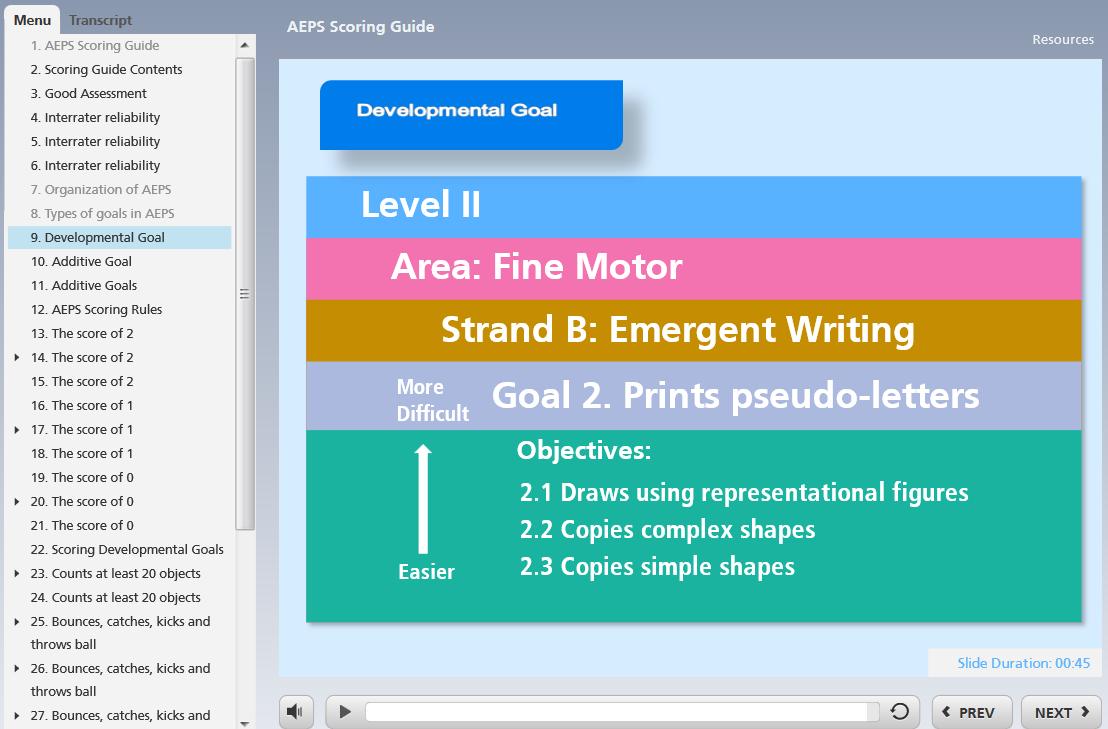Open slide 25. Bounces, catches, kicks and throws ball

point(120,633)
